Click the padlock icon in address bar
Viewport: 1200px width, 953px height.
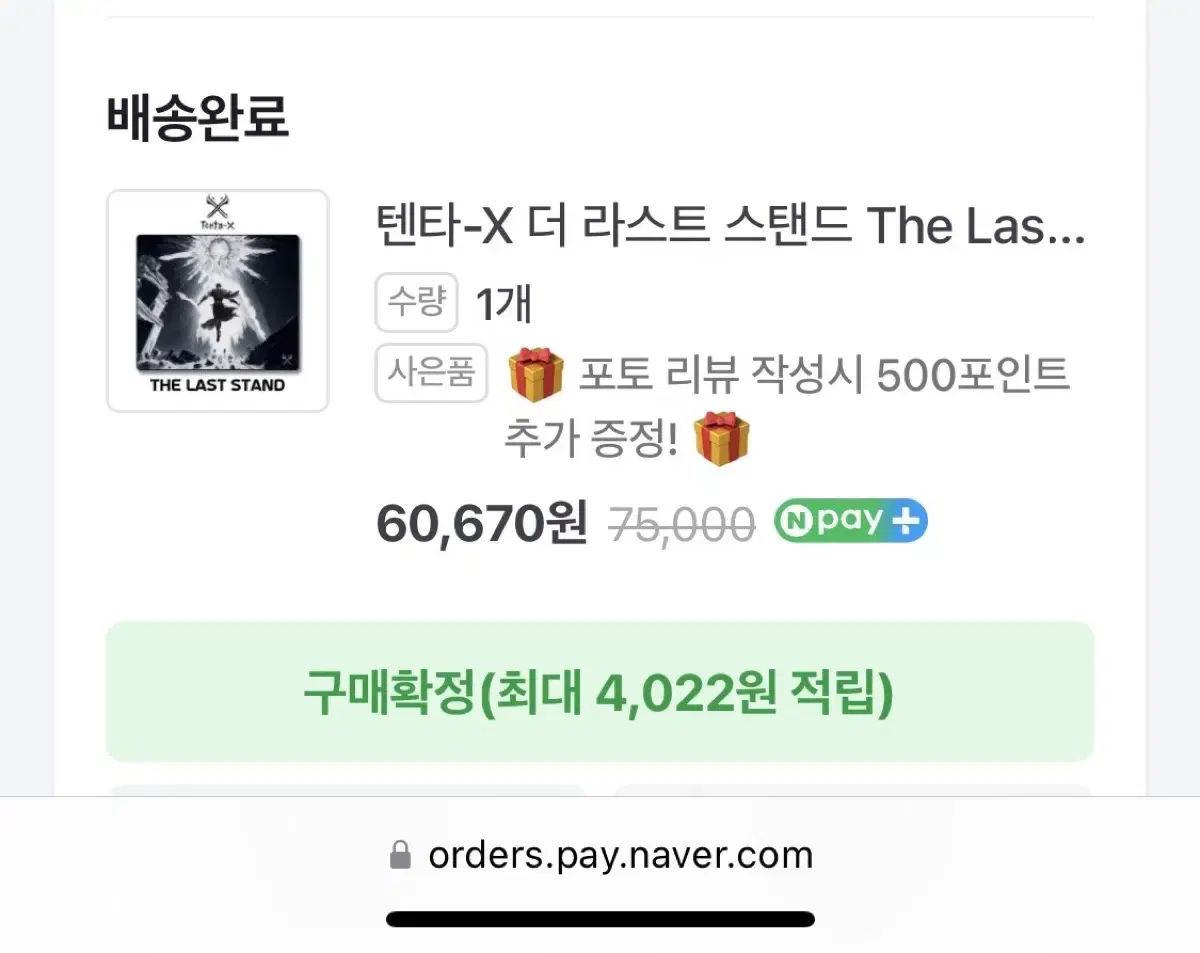[400, 855]
